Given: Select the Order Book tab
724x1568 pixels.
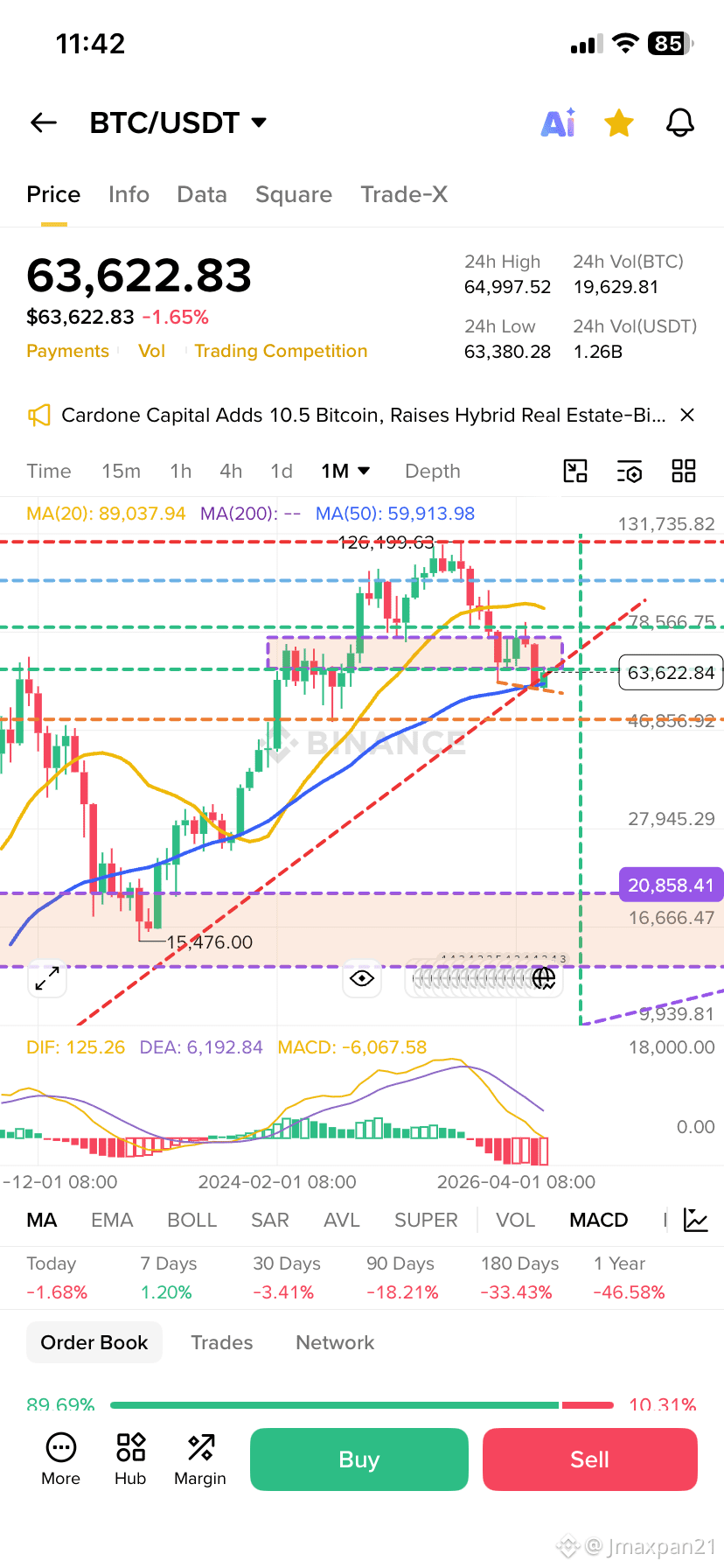Looking at the screenshot, I should pyautogui.click(x=94, y=1342).
